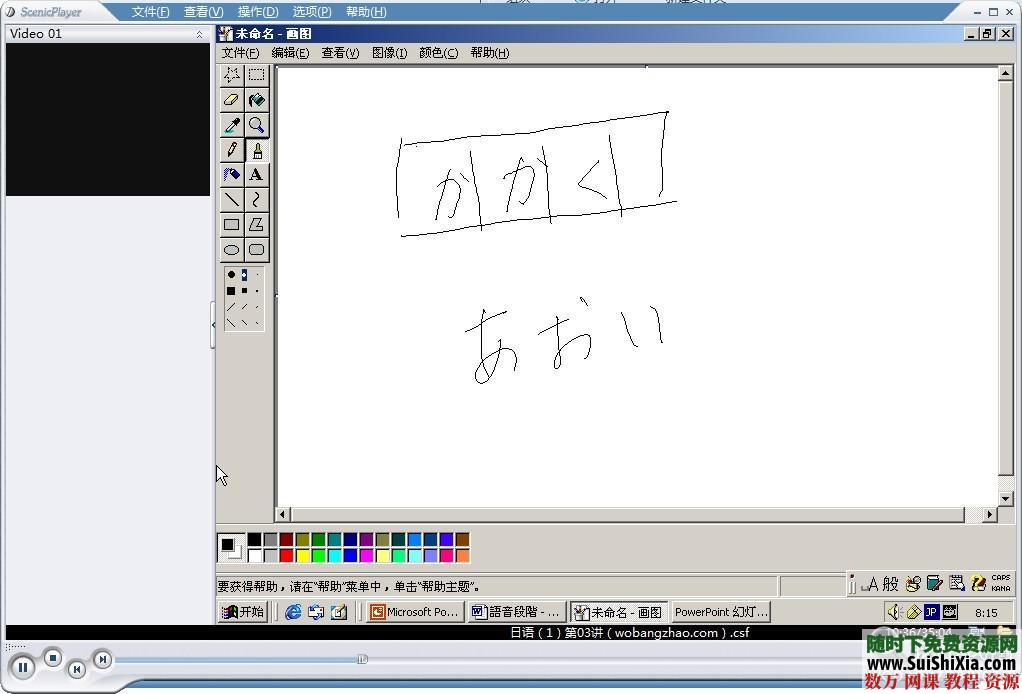
Task: Choose the Pencil tool
Action: (x=232, y=150)
